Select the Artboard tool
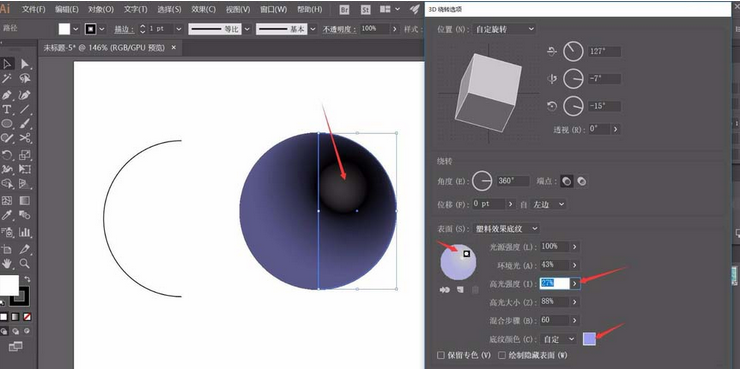740x369 pixels. point(7,249)
